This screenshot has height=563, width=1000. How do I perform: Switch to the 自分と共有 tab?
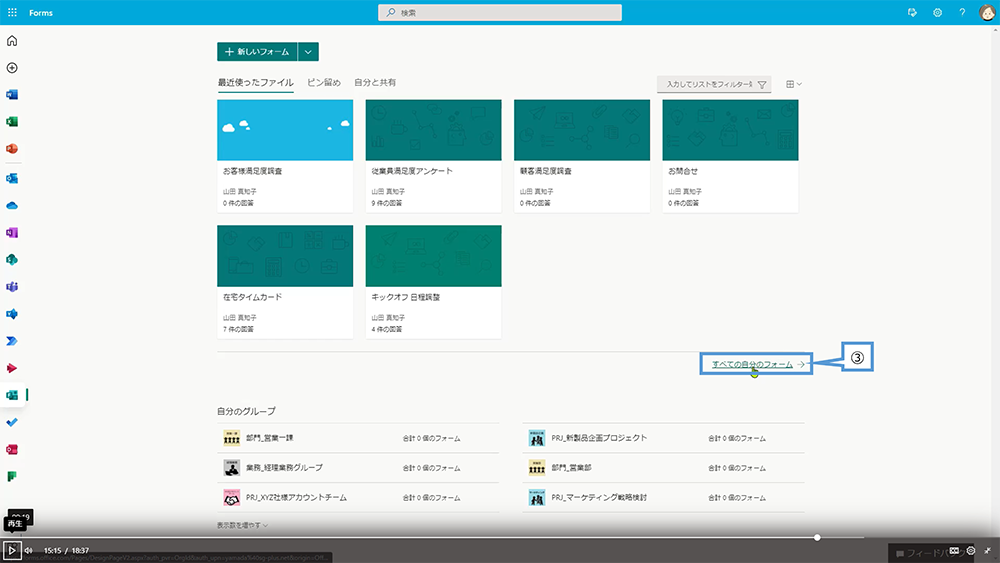(x=375, y=82)
